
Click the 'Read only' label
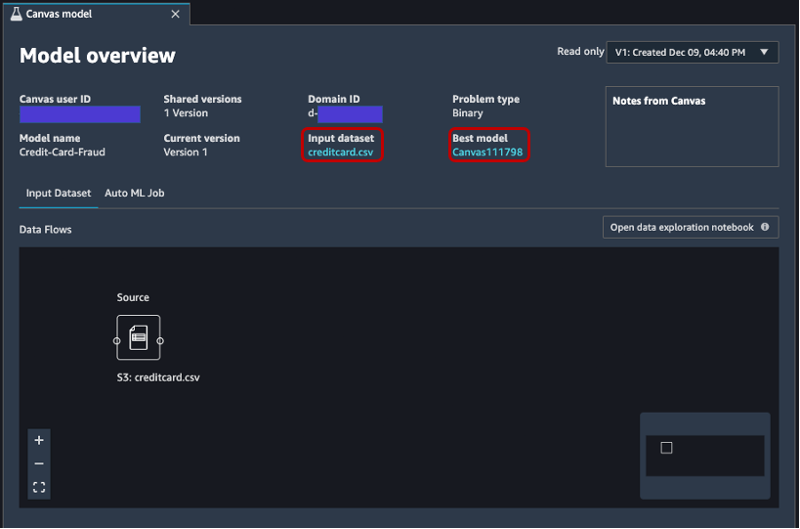click(580, 52)
